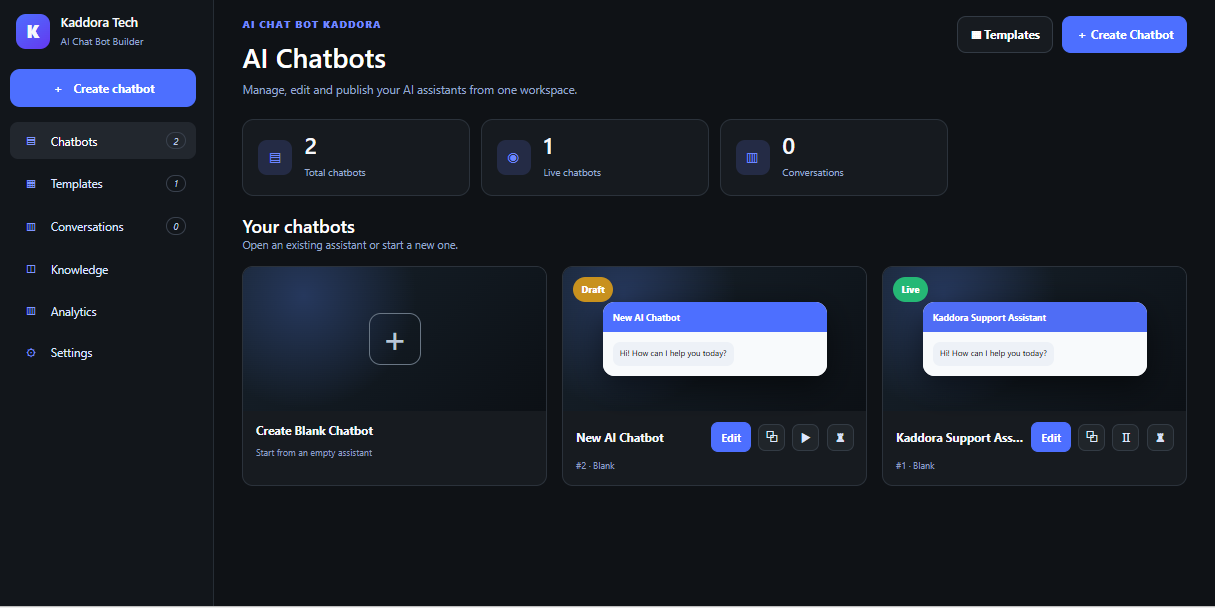The image size is (1215, 608).
Task: Click the Templates count badge showing 1
Action: 176,184
